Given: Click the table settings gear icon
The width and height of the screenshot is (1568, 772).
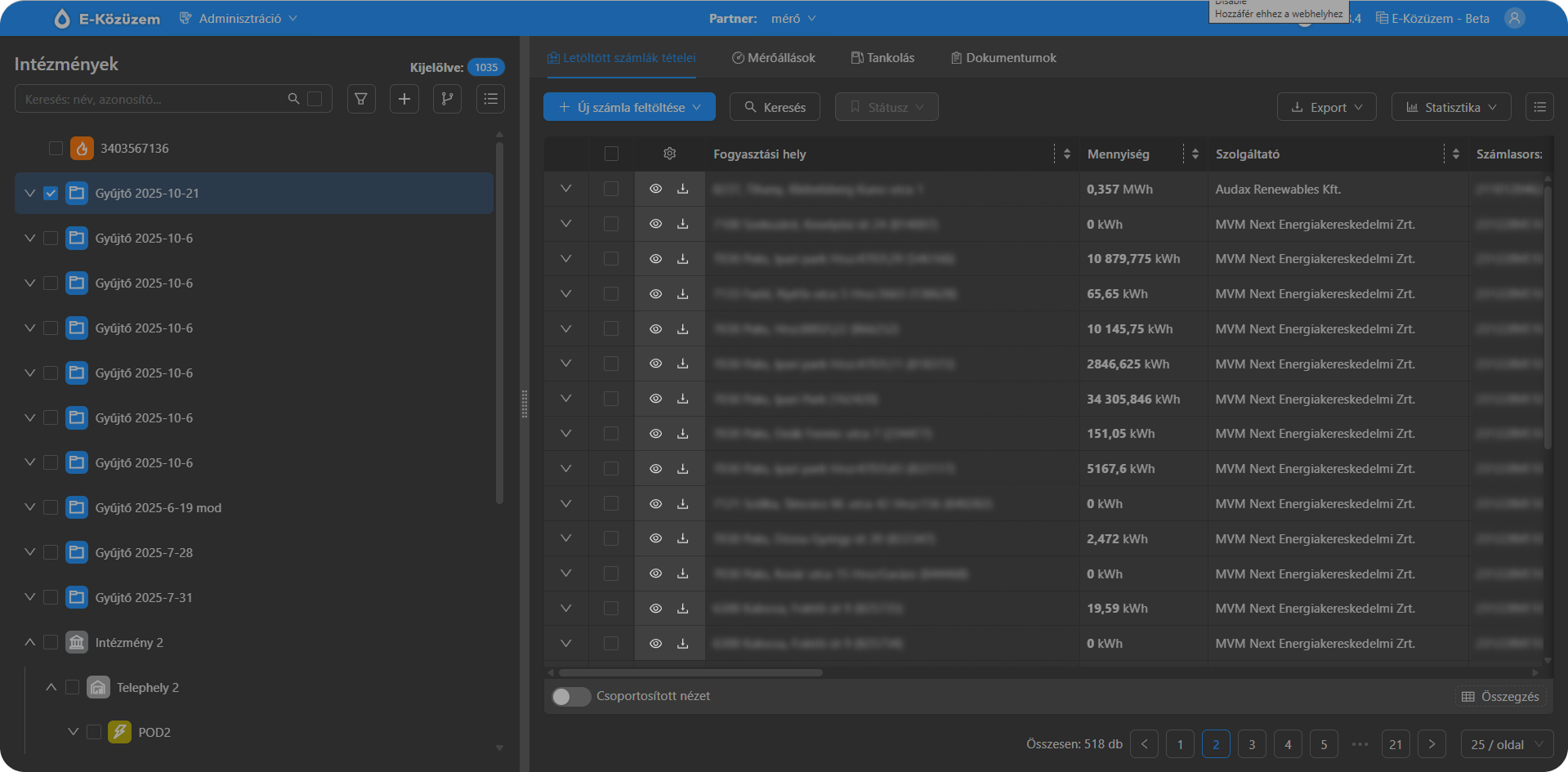Looking at the screenshot, I should 669,154.
